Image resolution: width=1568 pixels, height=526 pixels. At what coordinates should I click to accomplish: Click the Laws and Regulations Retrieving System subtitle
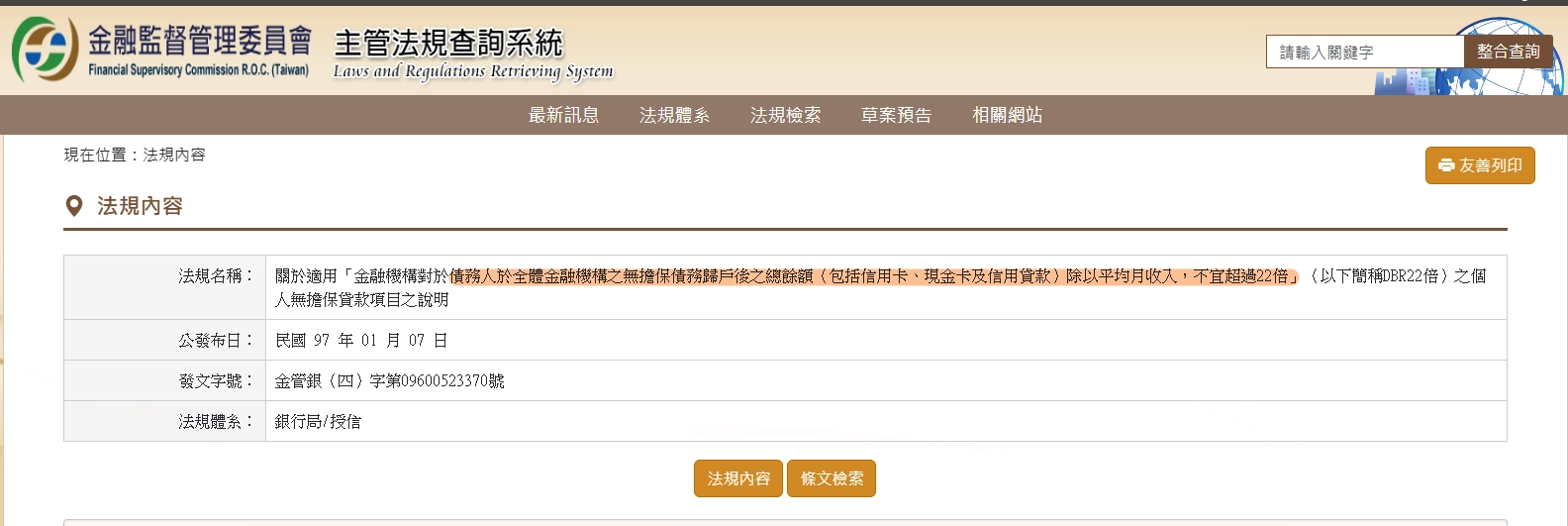(x=473, y=71)
